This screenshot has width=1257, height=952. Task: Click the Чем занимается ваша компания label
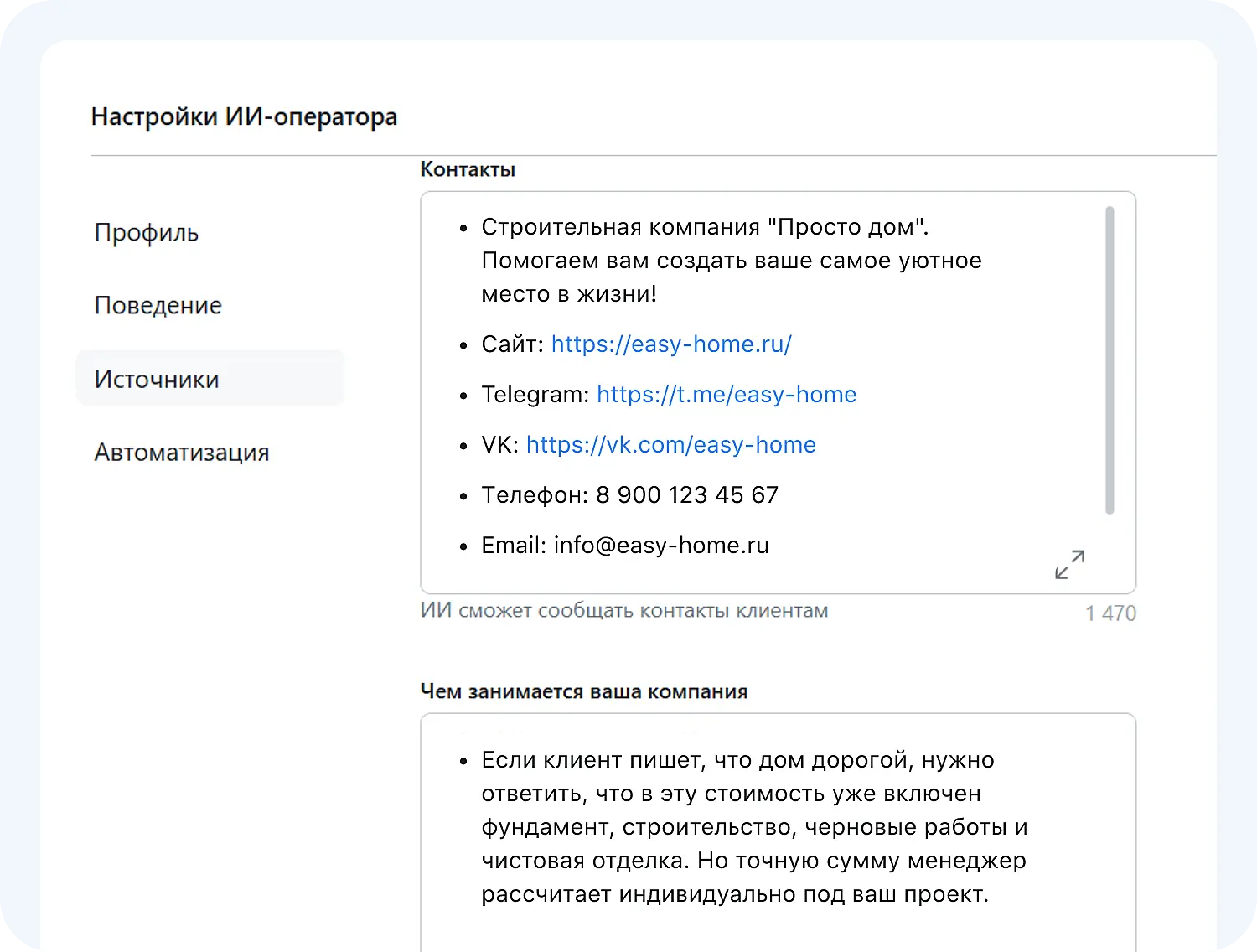[584, 692]
